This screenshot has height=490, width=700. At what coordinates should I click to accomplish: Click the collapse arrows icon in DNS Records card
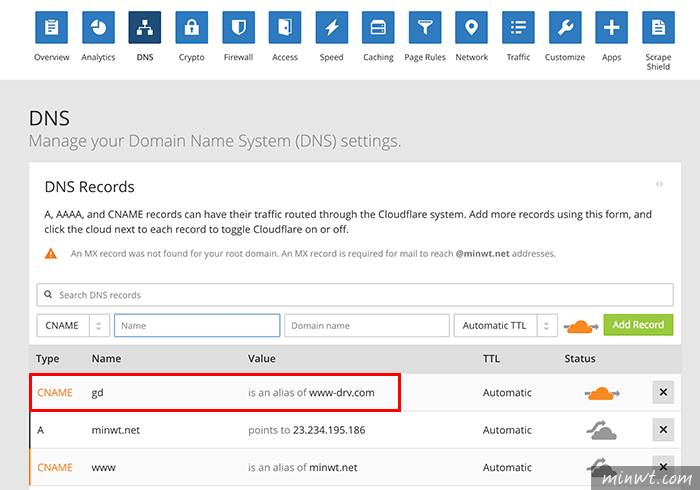click(659, 184)
